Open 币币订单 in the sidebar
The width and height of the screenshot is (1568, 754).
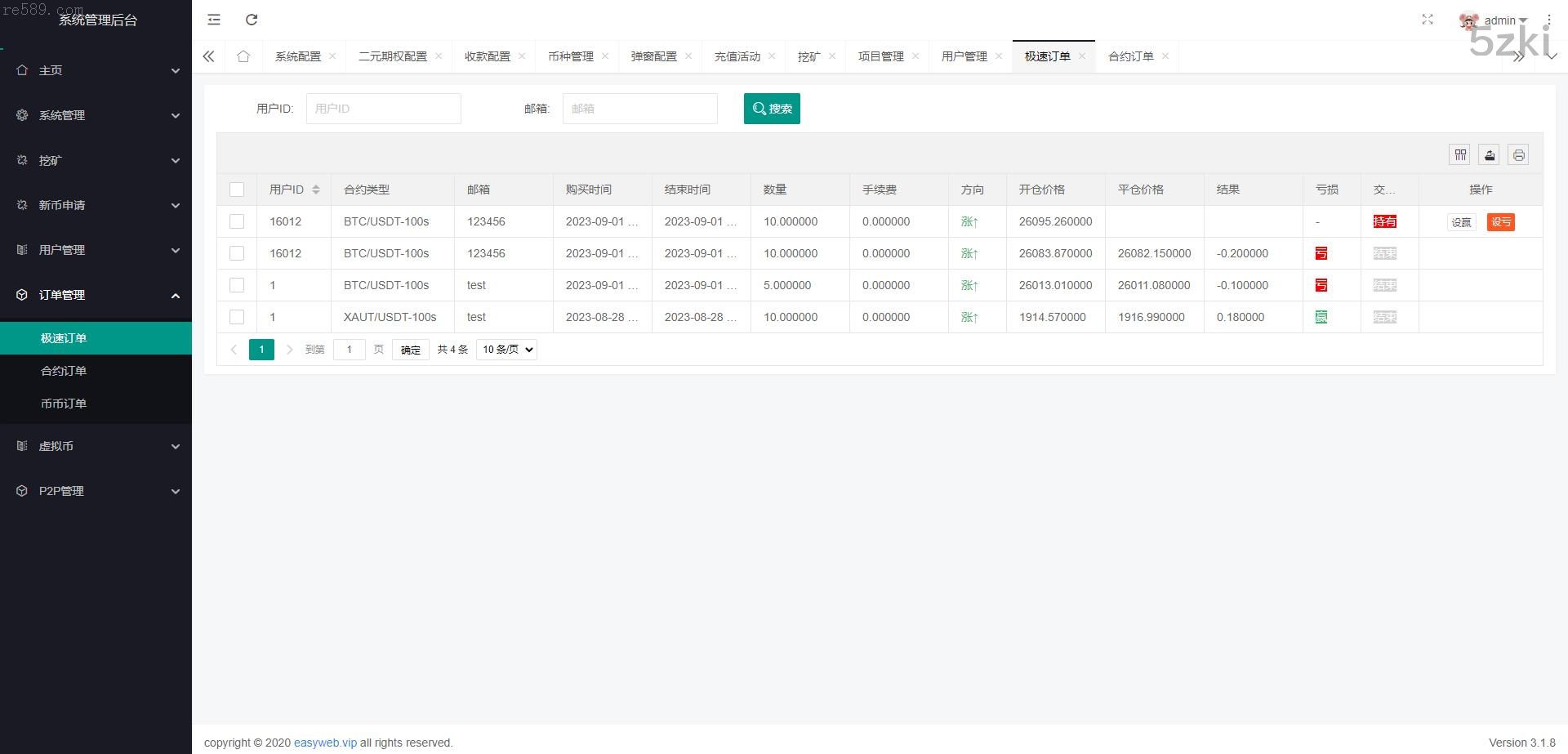point(64,404)
